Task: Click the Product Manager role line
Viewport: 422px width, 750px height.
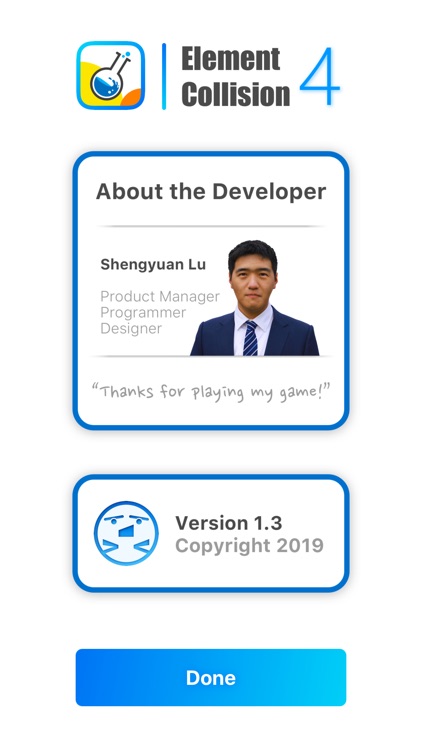Action: (x=160, y=297)
